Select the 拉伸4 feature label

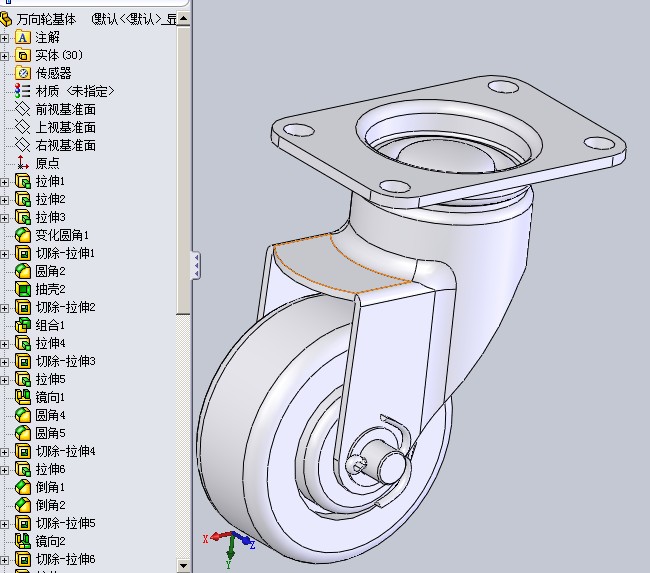pyautogui.click(x=50, y=343)
